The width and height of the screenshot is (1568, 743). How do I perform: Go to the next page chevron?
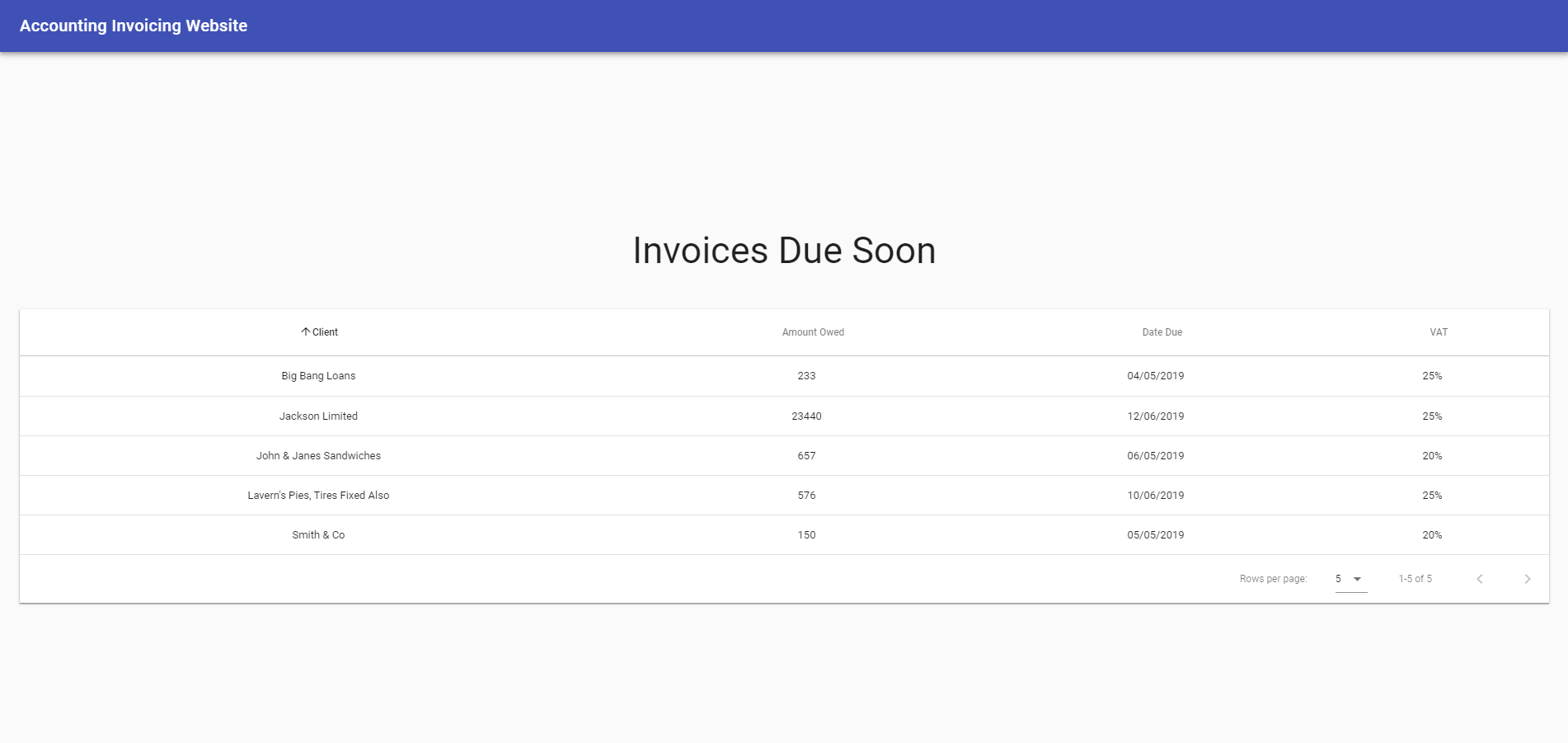[1527, 579]
